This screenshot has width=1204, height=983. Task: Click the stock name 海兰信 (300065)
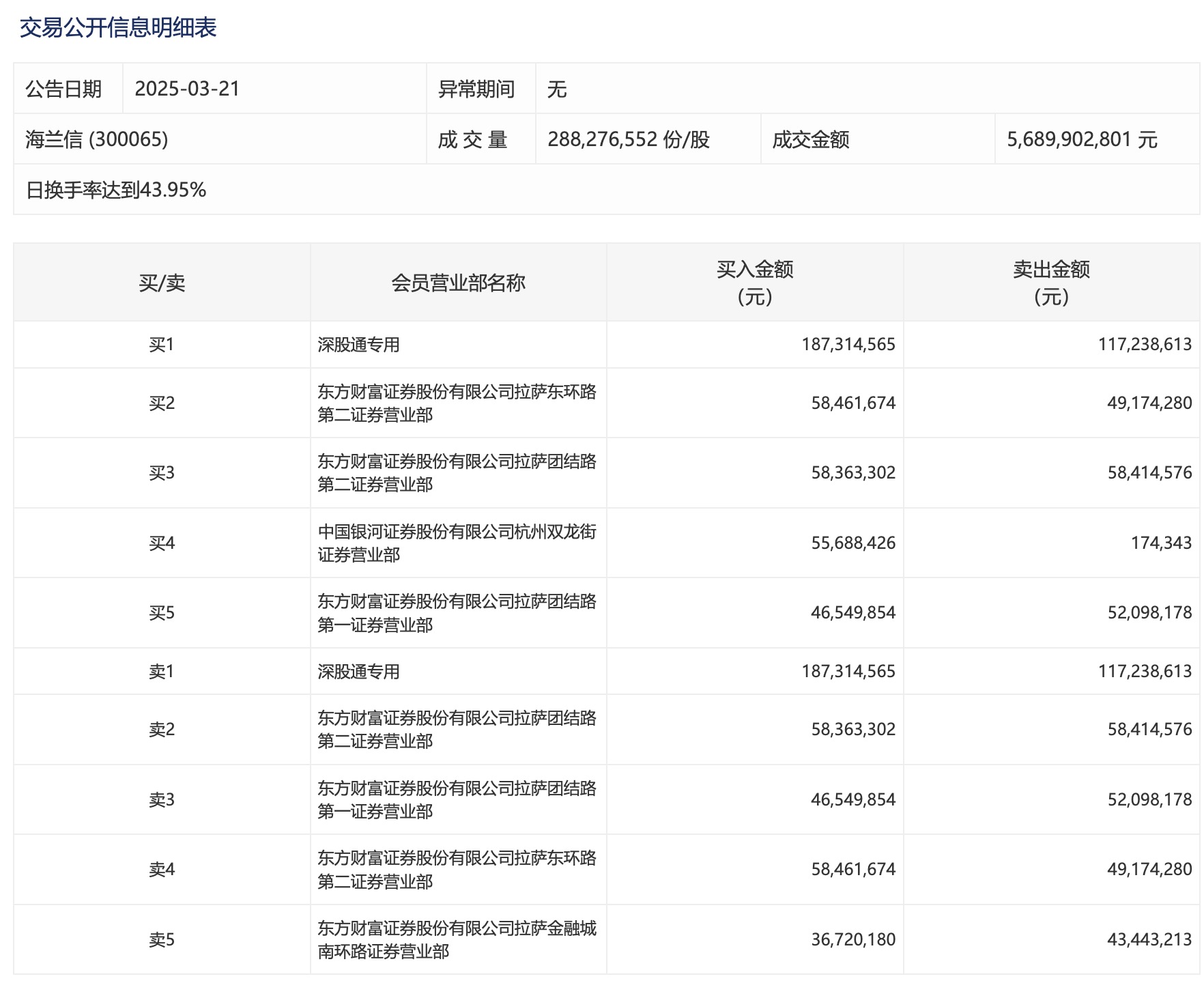pos(97,139)
